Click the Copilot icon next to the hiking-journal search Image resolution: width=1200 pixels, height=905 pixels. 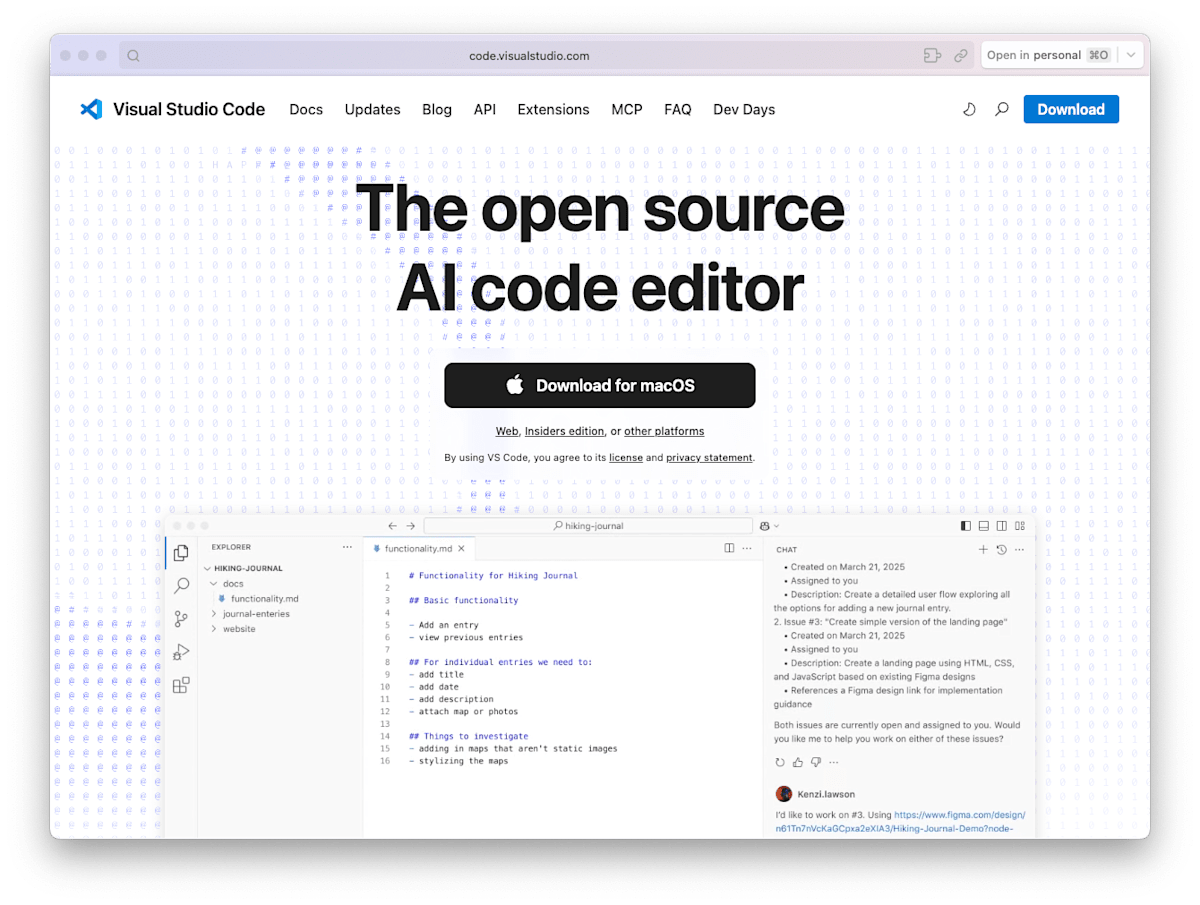(x=765, y=526)
